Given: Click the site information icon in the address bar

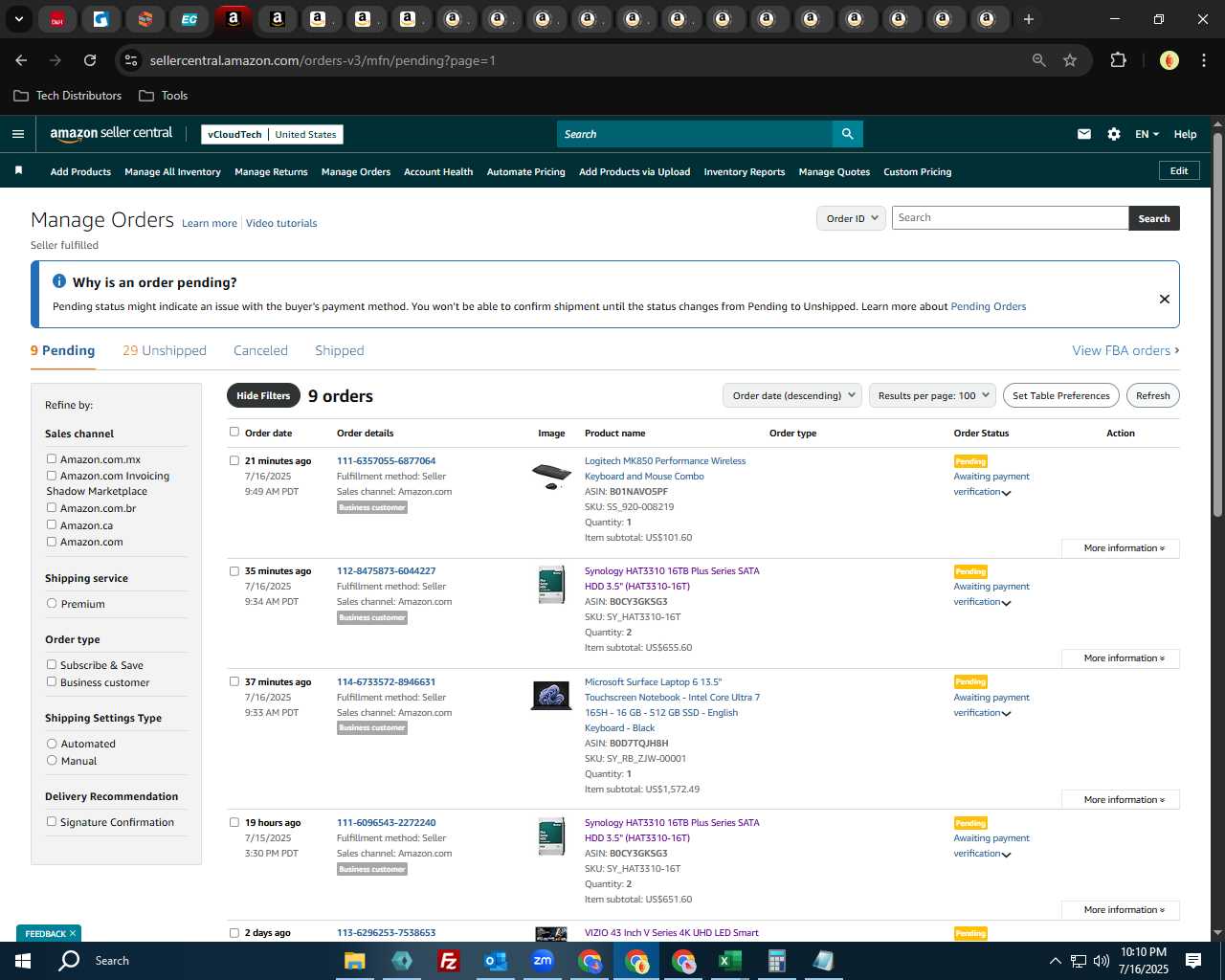Looking at the screenshot, I should pos(132,60).
